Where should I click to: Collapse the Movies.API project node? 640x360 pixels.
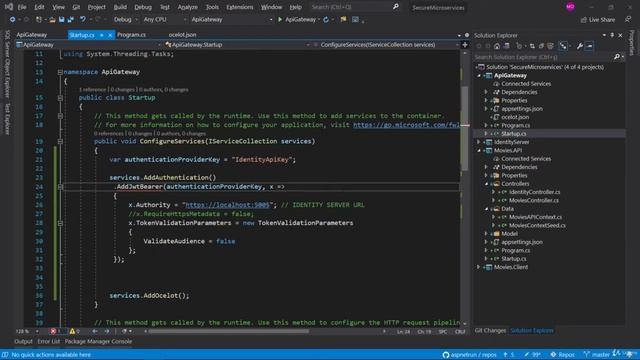(479, 150)
